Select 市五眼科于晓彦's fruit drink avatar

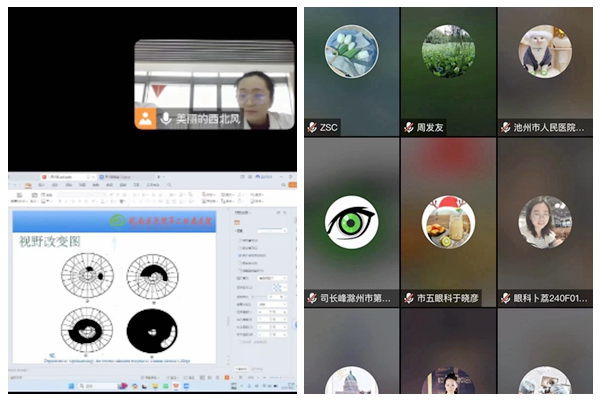click(x=448, y=222)
